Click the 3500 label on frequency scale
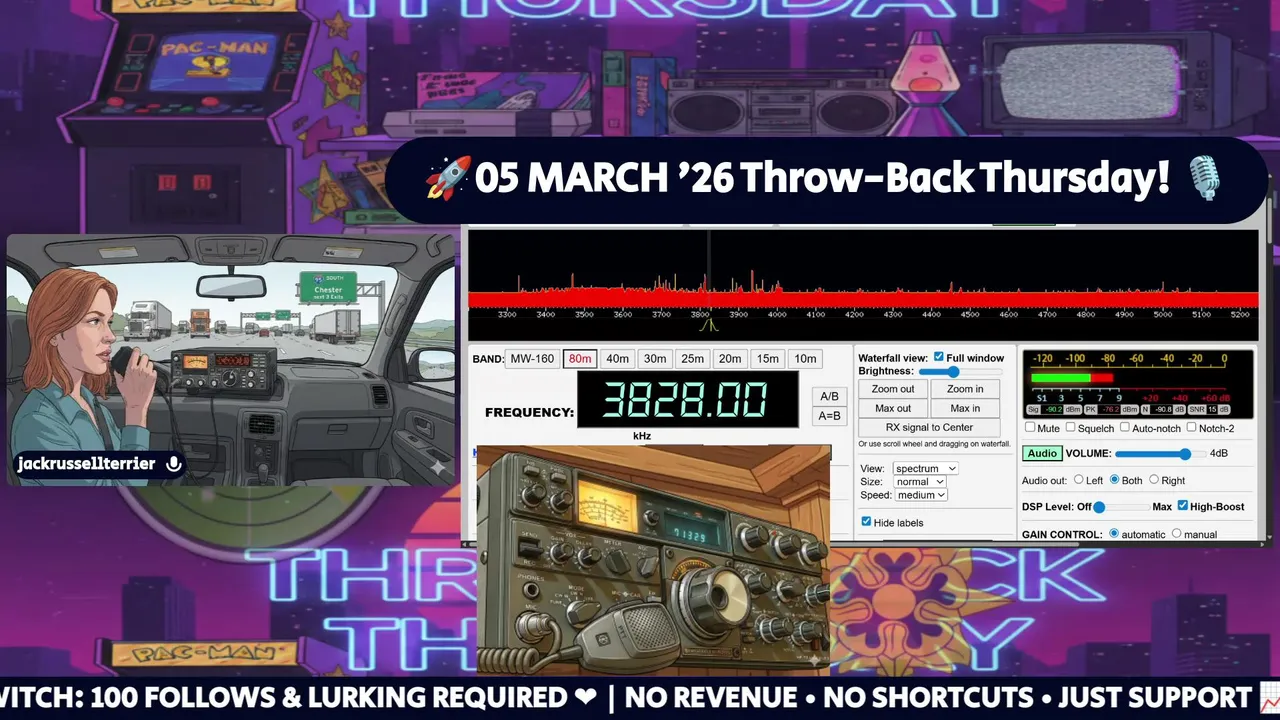1280x720 pixels. pos(584,314)
